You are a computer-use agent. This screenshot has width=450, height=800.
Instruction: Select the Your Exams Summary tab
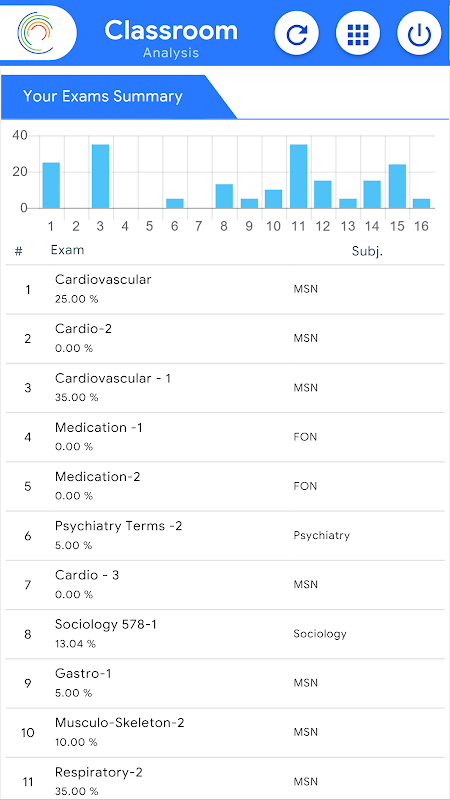(103, 96)
